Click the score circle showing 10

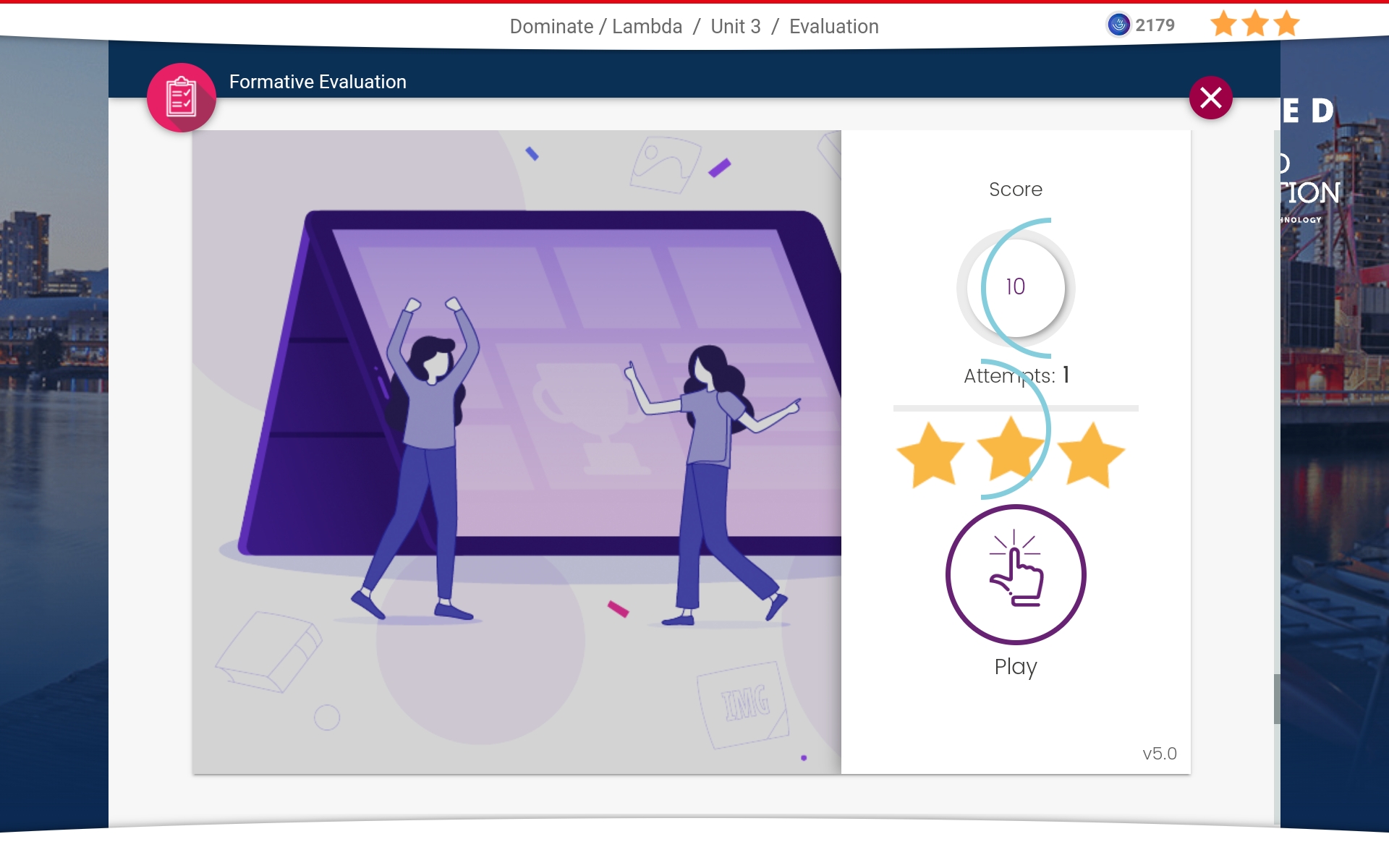tap(1016, 287)
